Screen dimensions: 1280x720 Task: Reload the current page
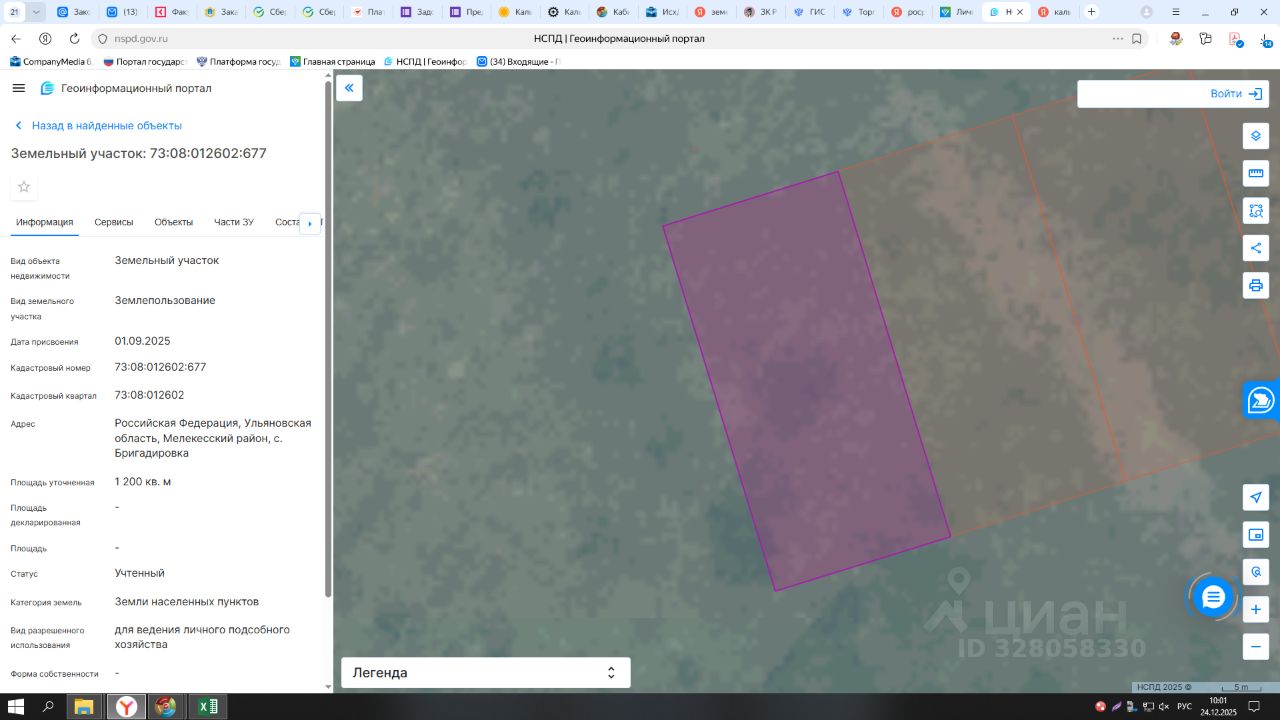[74, 38]
